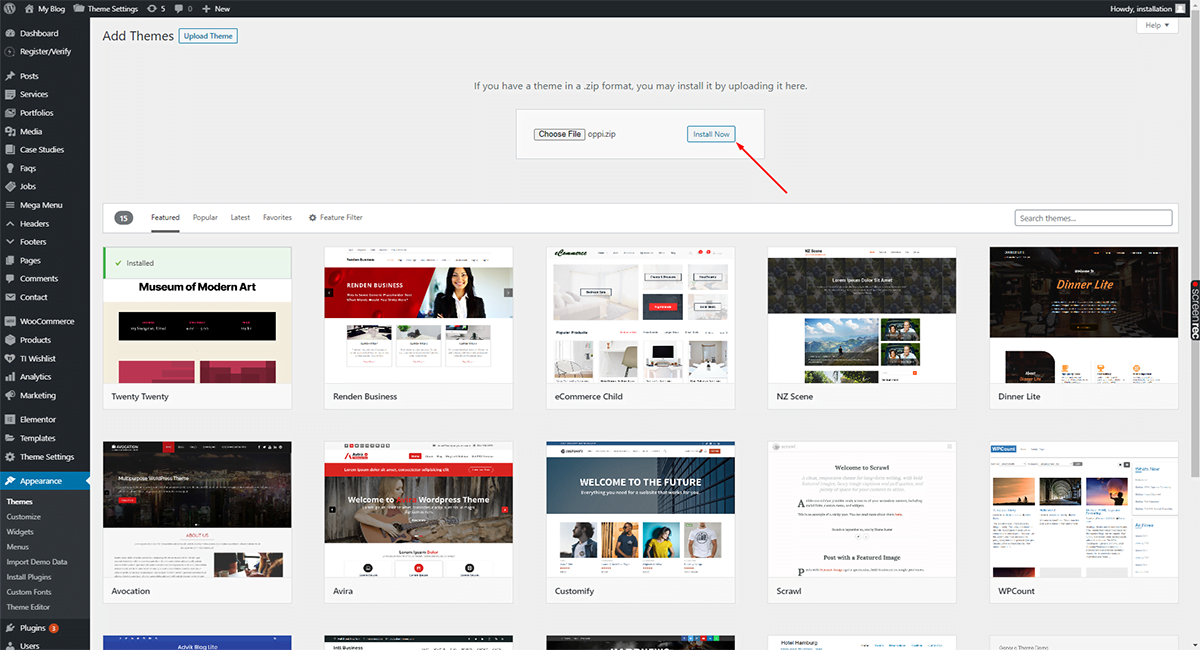Switch to the Favorites themes tab
1200x650 pixels.
[x=278, y=217]
